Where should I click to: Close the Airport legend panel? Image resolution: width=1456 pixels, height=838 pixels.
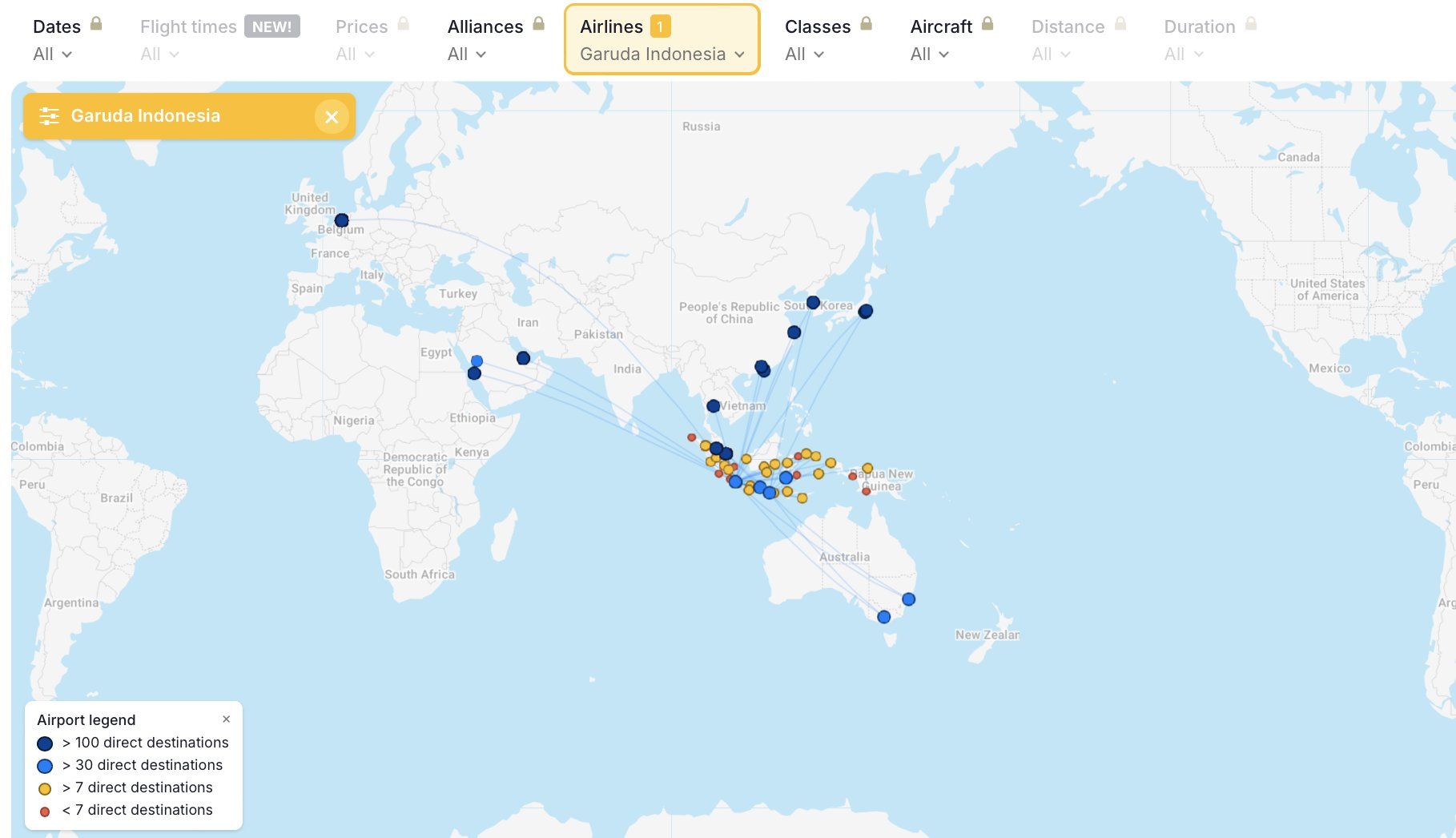[x=226, y=719]
